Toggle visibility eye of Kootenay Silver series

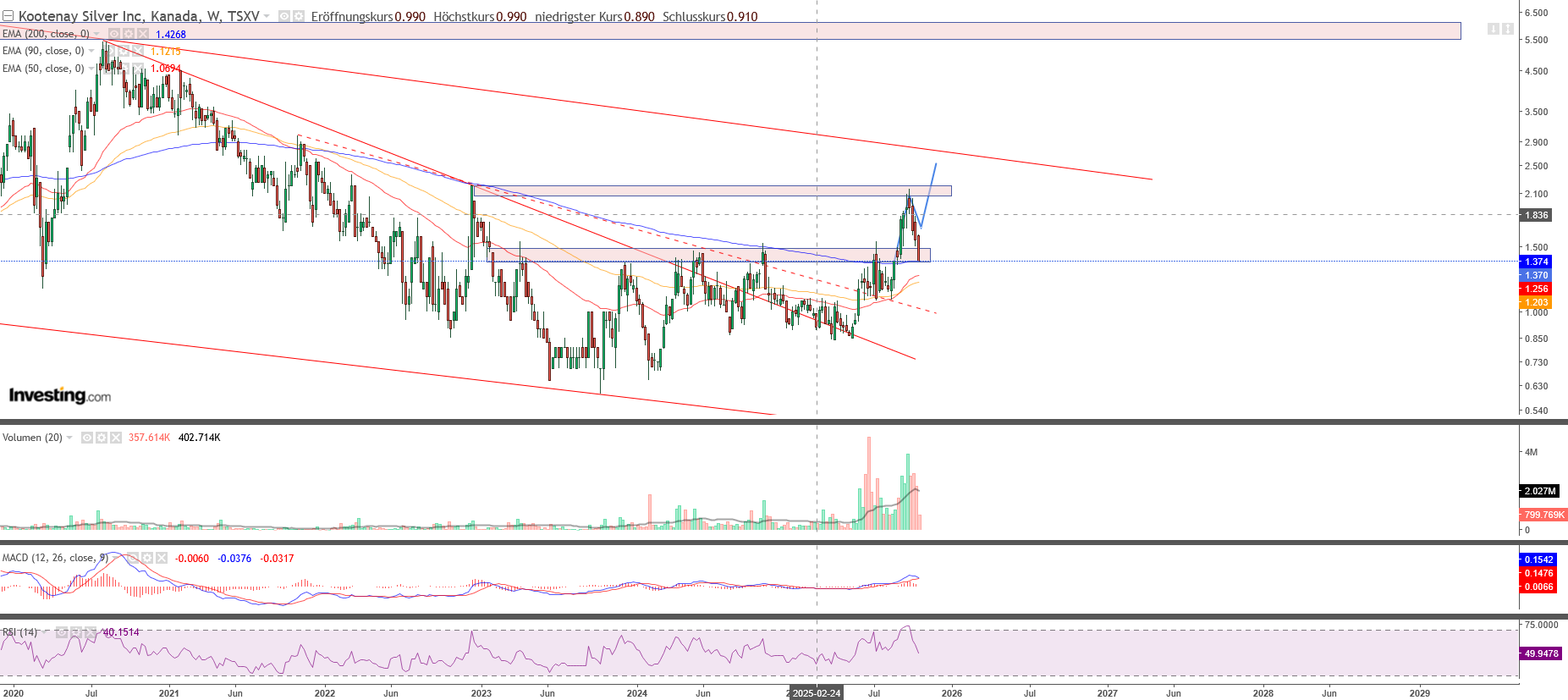284,16
